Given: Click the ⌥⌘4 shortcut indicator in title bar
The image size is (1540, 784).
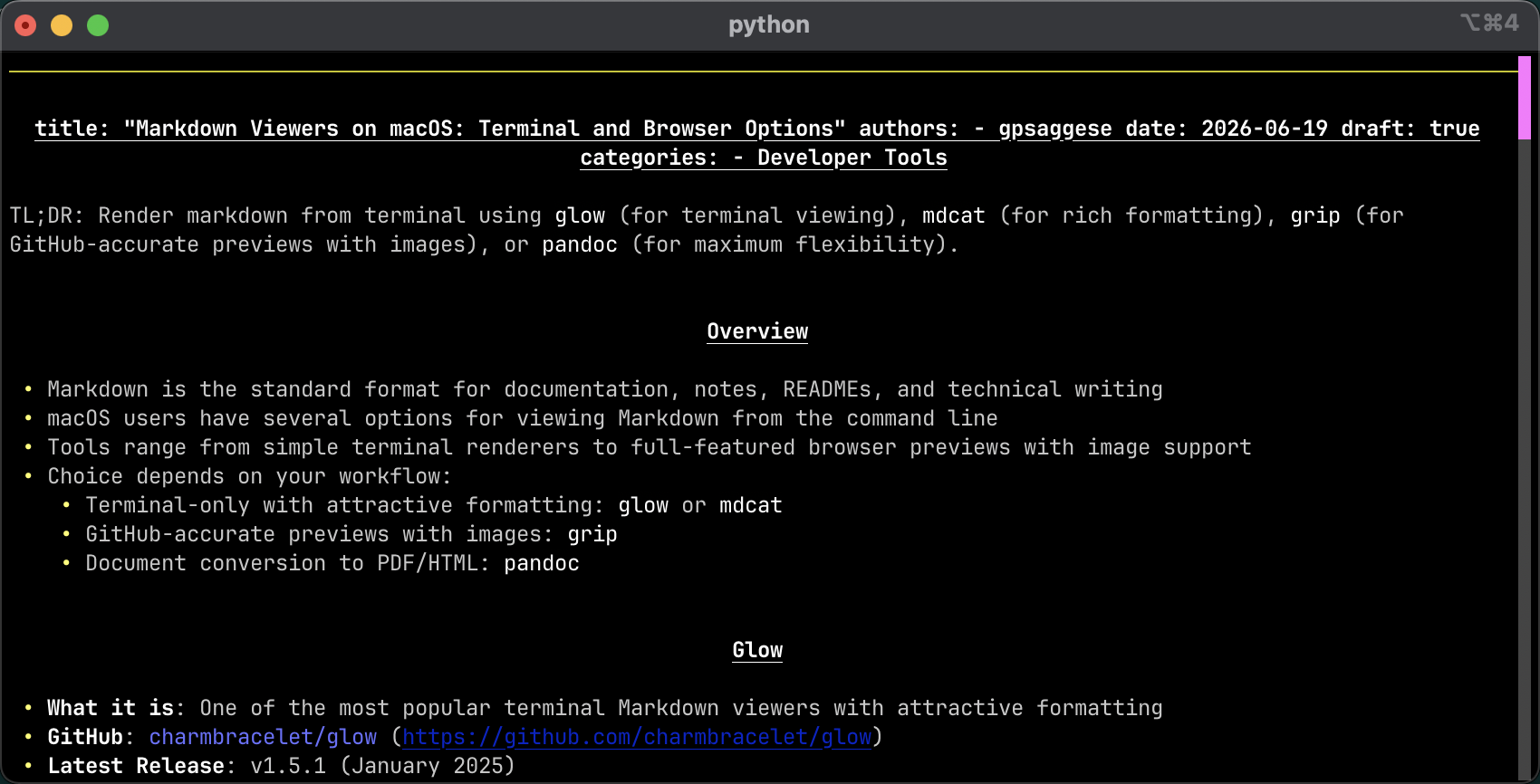Looking at the screenshot, I should (1489, 23).
